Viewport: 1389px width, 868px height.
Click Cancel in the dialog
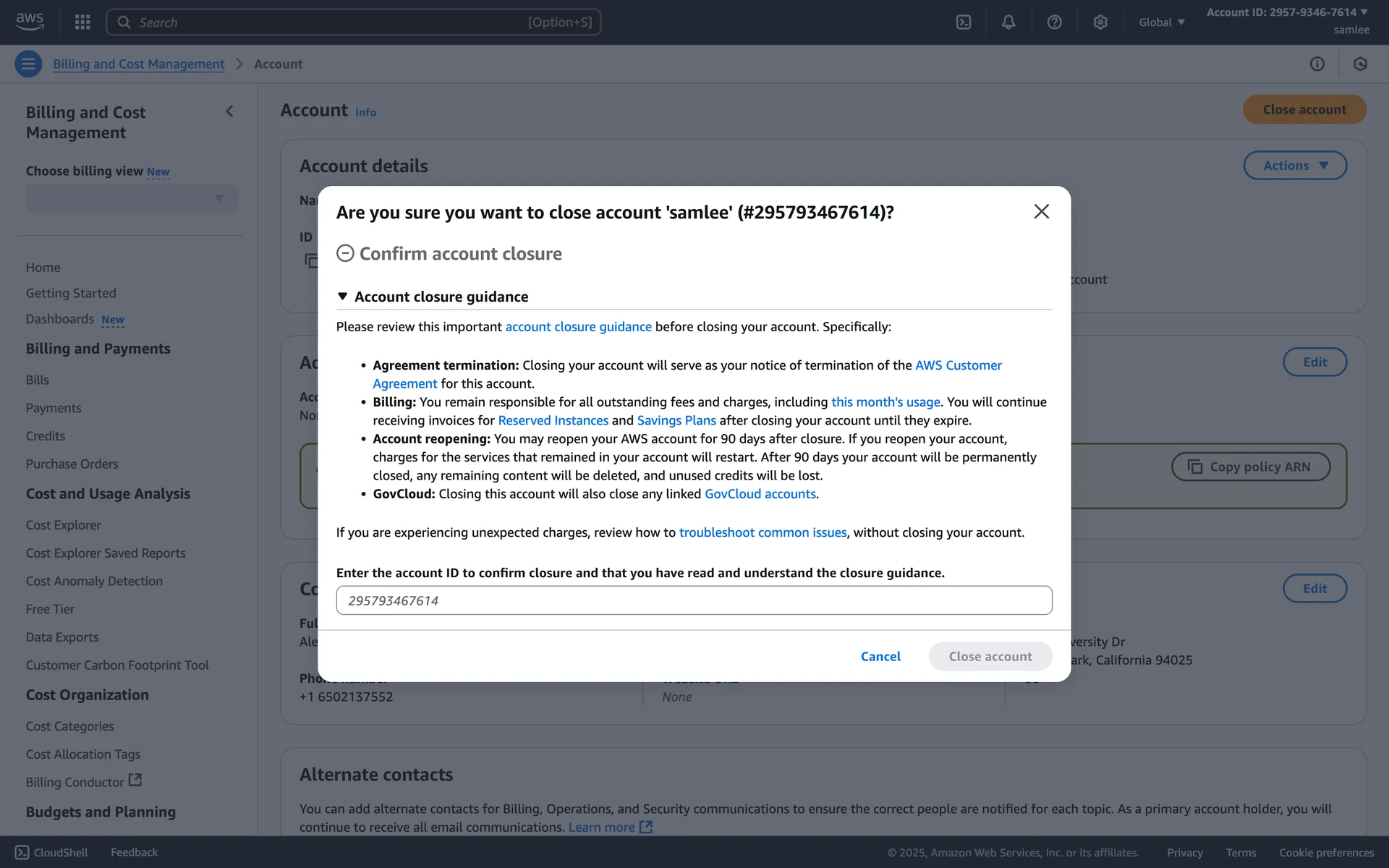[x=880, y=656]
